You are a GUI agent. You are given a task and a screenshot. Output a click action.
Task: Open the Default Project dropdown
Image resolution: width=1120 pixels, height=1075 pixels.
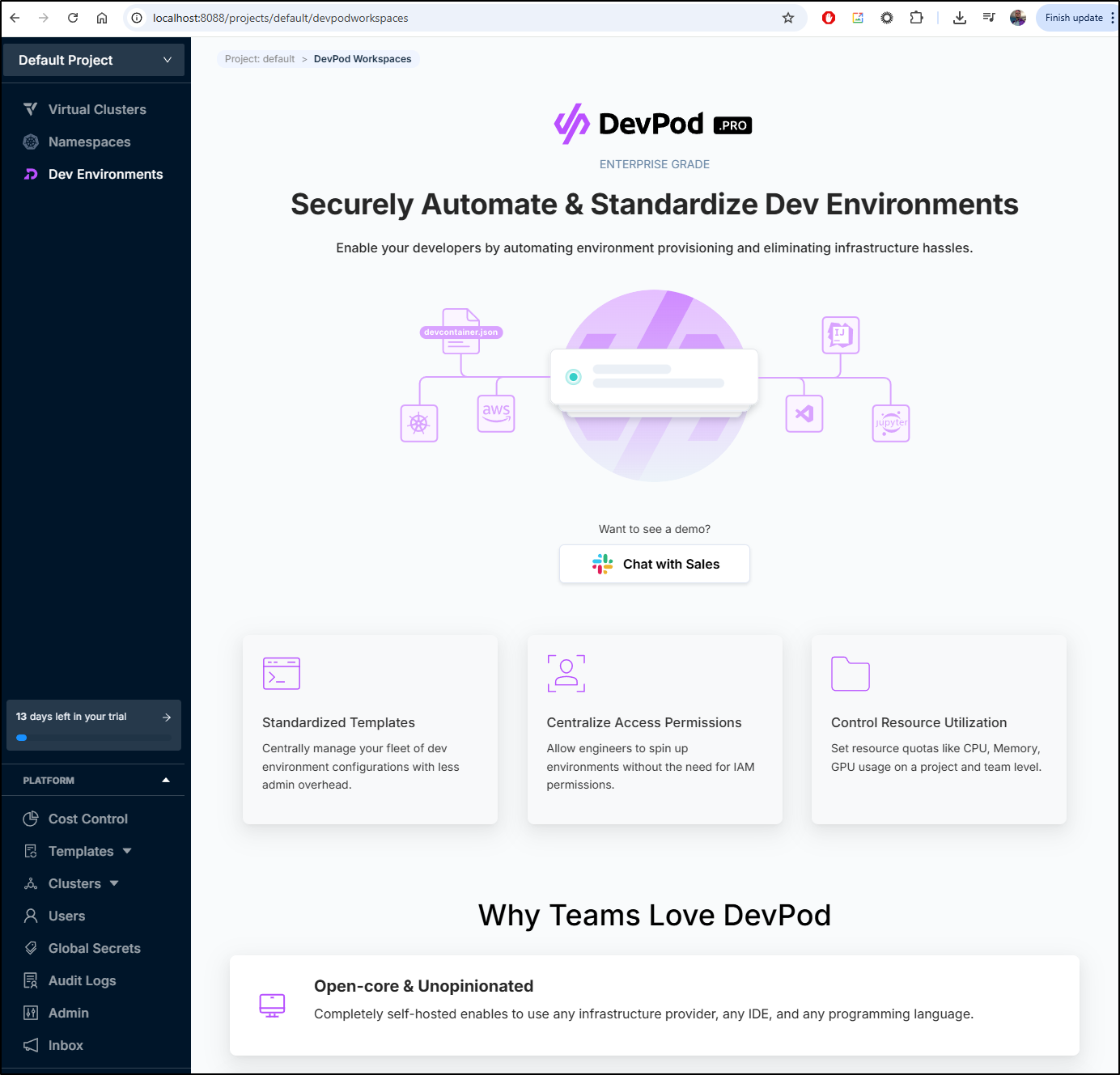[x=94, y=60]
